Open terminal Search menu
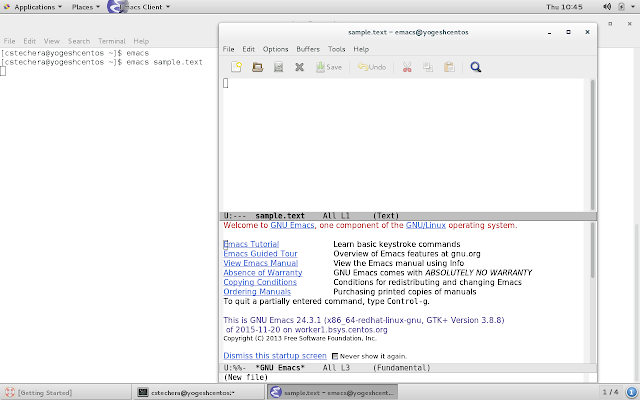640x400 pixels. click(x=79, y=41)
